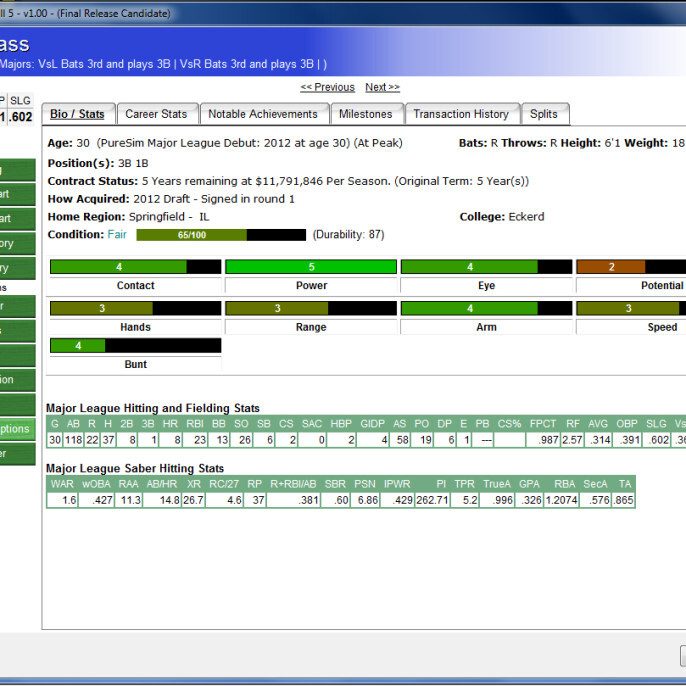This screenshot has height=686, width=686.
Task: Click the Arm rating bar
Action: [x=486, y=309]
